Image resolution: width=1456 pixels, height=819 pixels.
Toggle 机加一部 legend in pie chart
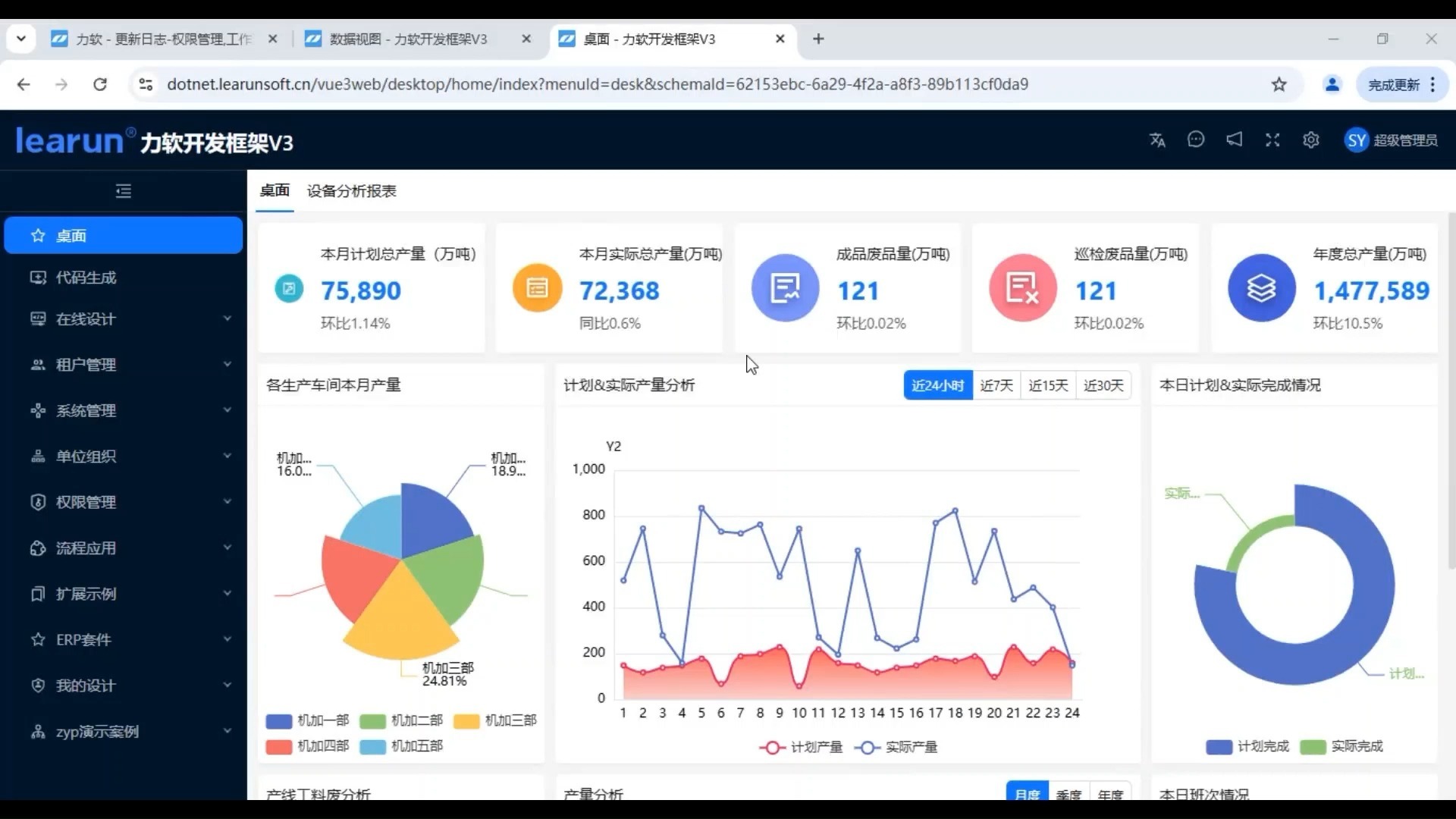click(307, 720)
